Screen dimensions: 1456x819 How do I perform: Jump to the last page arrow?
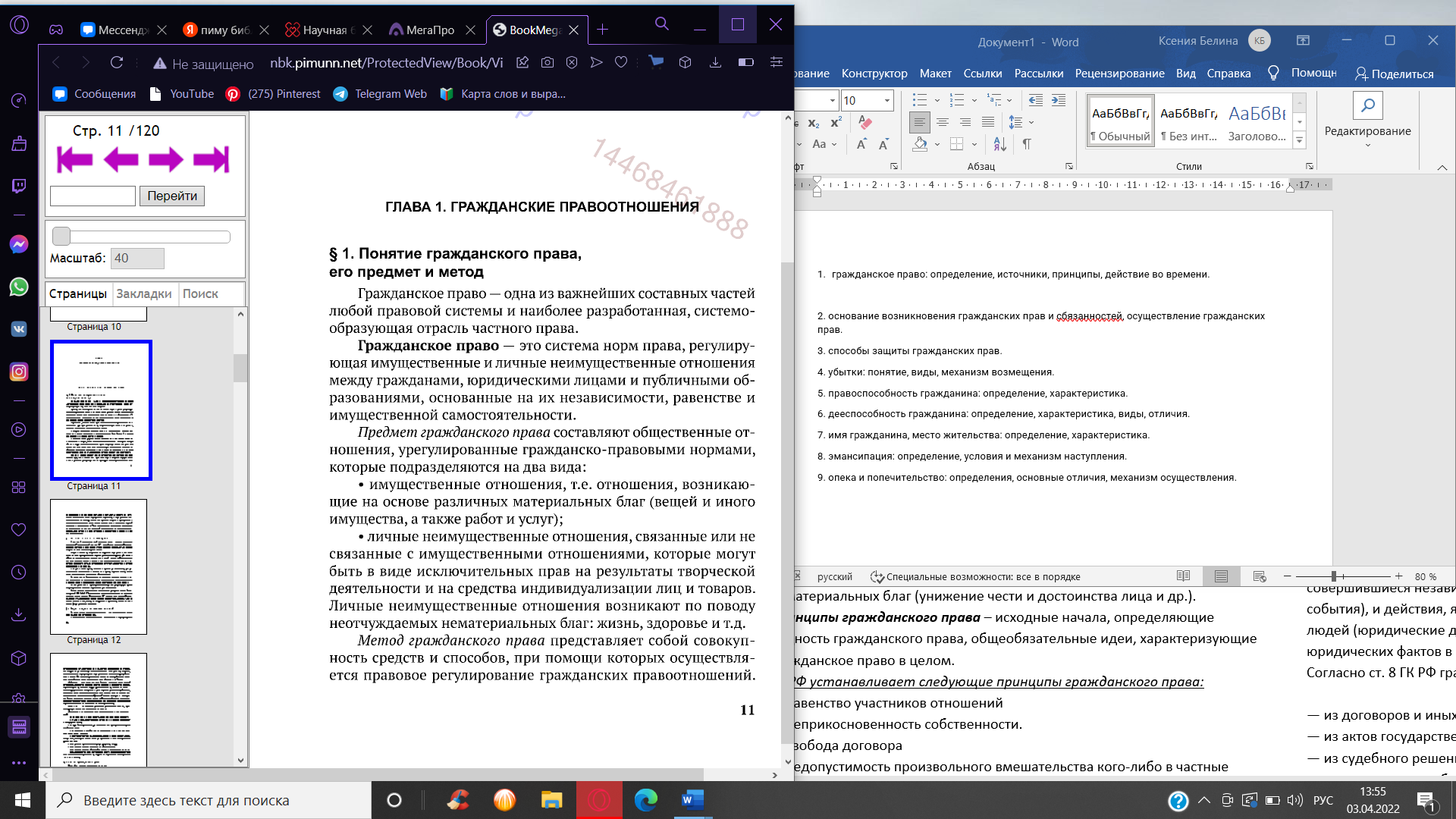pyautogui.click(x=211, y=160)
